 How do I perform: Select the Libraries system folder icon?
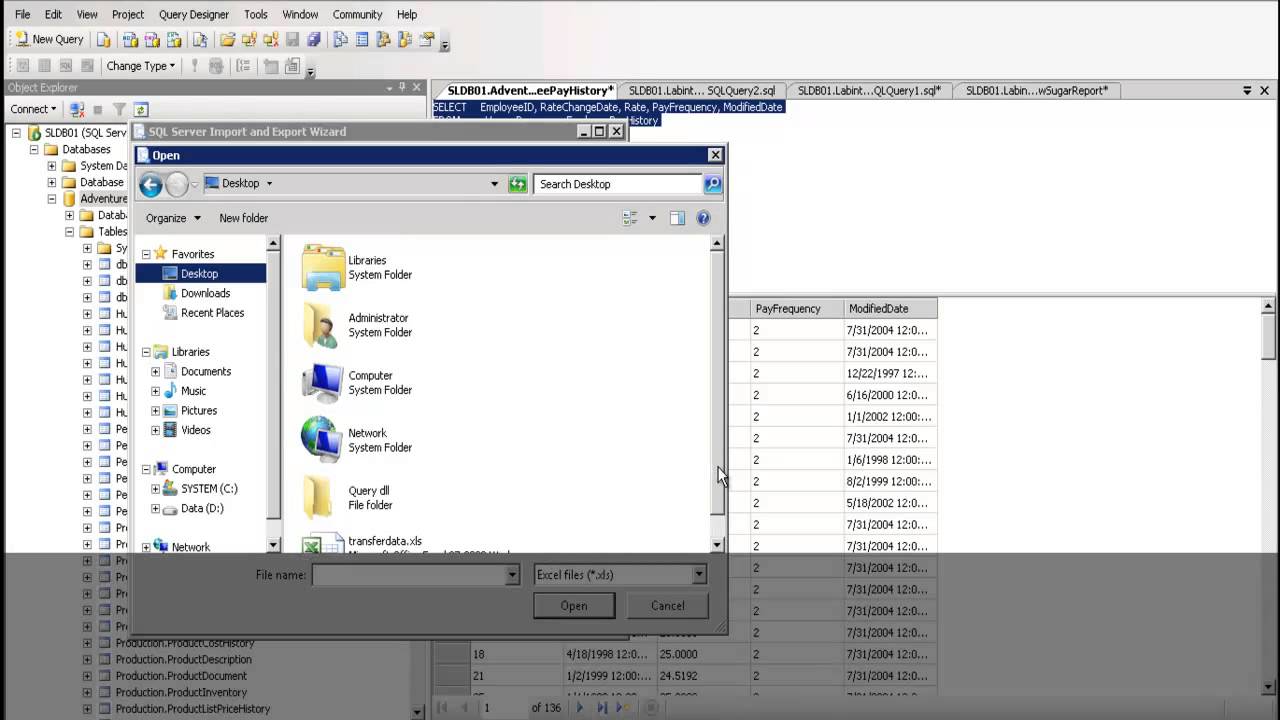323,267
